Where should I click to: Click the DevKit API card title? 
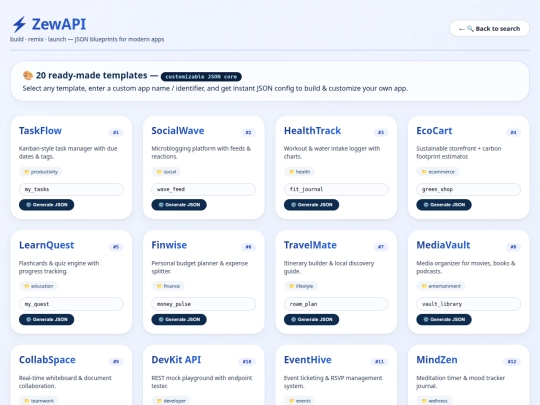[x=176, y=360]
